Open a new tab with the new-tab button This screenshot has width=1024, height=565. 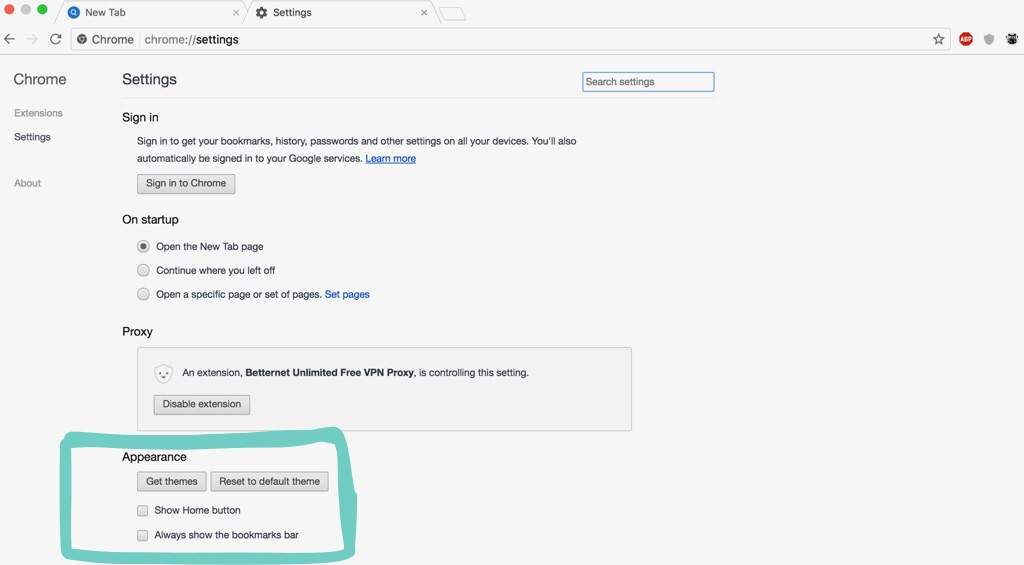click(453, 14)
